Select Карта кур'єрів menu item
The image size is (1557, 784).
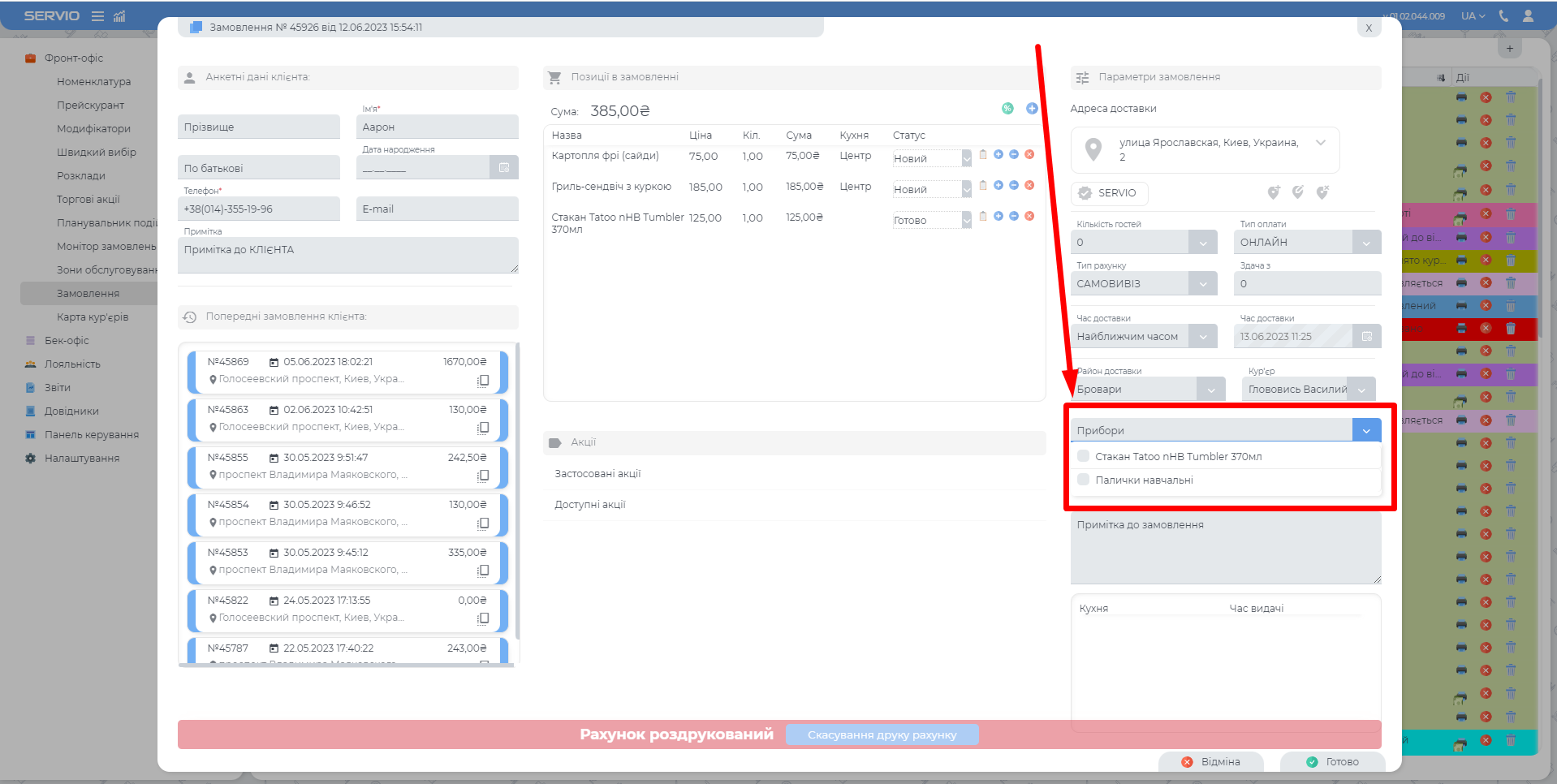[93, 317]
